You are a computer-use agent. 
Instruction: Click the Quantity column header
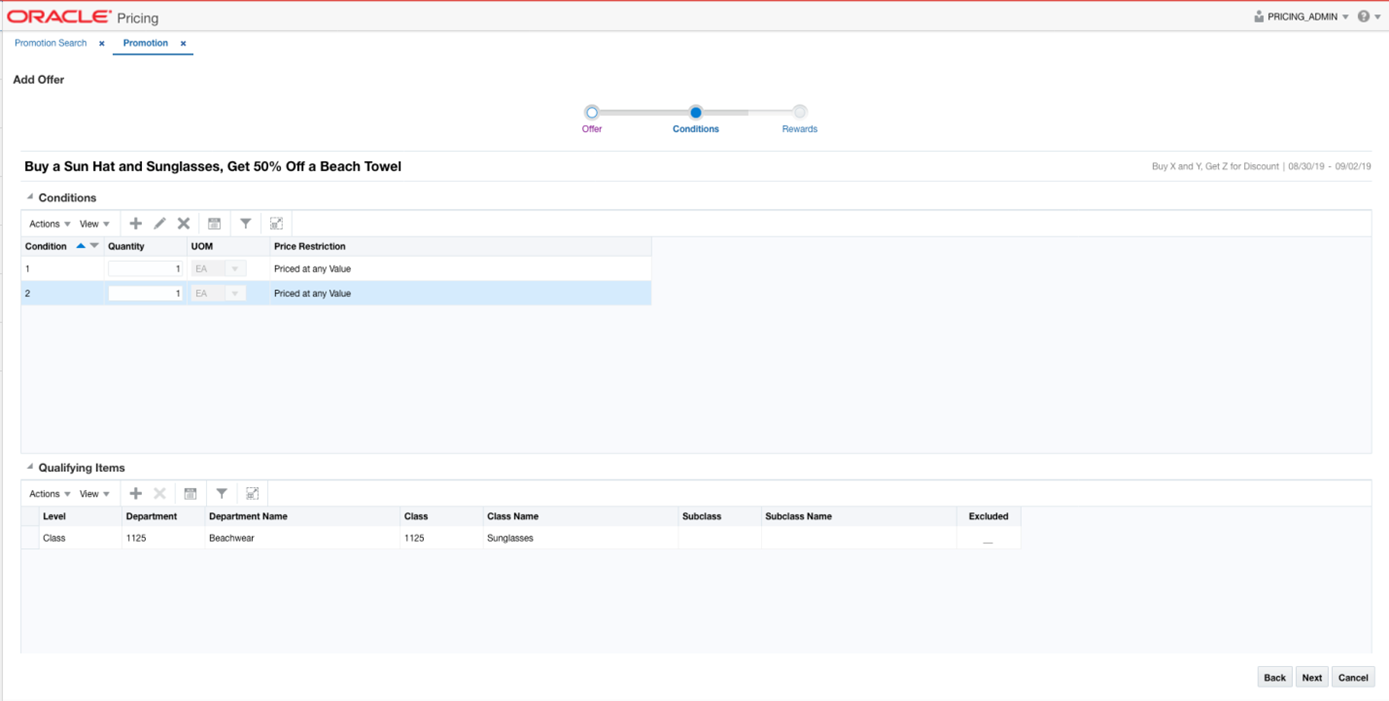(x=146, y=246)
